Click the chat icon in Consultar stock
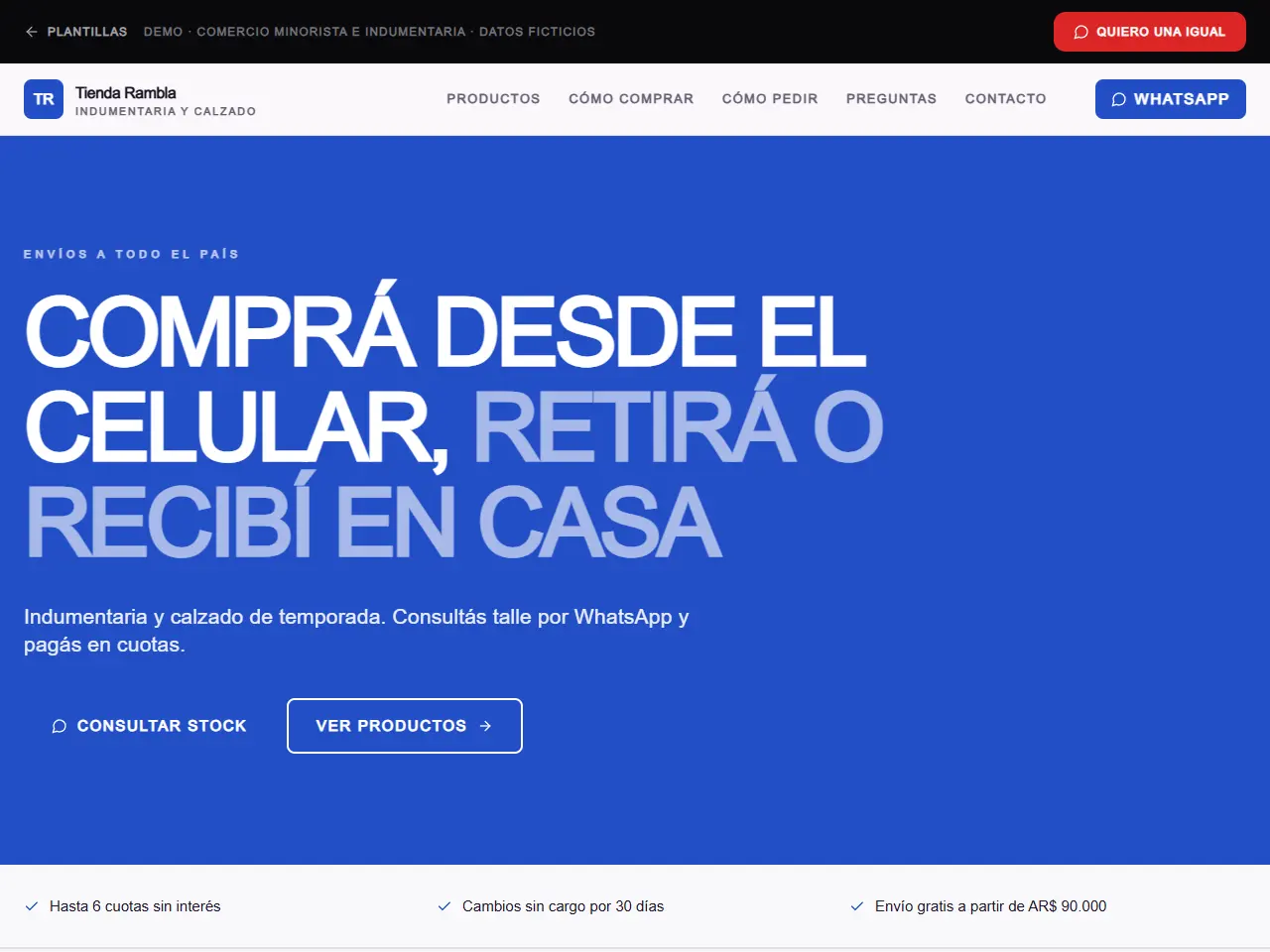The width and height of the screenshot is (1270, 952). 60,726
